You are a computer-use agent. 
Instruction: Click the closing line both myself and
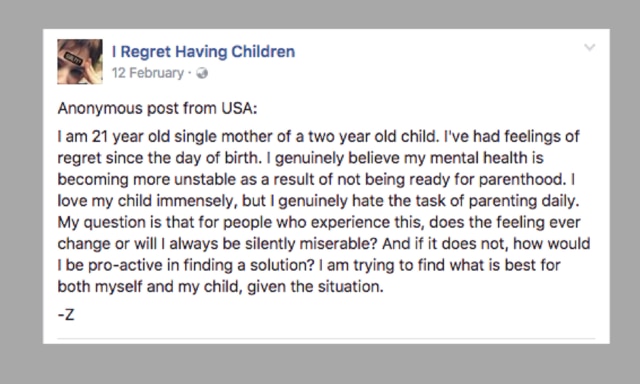(220, 286)
